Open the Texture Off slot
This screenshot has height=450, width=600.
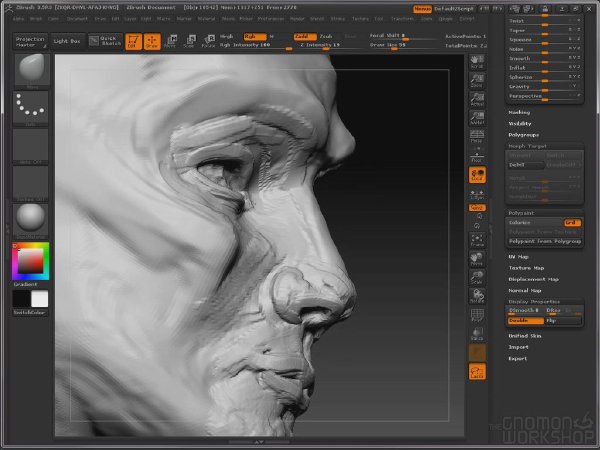pyautogui.click(x=31, y=184)
